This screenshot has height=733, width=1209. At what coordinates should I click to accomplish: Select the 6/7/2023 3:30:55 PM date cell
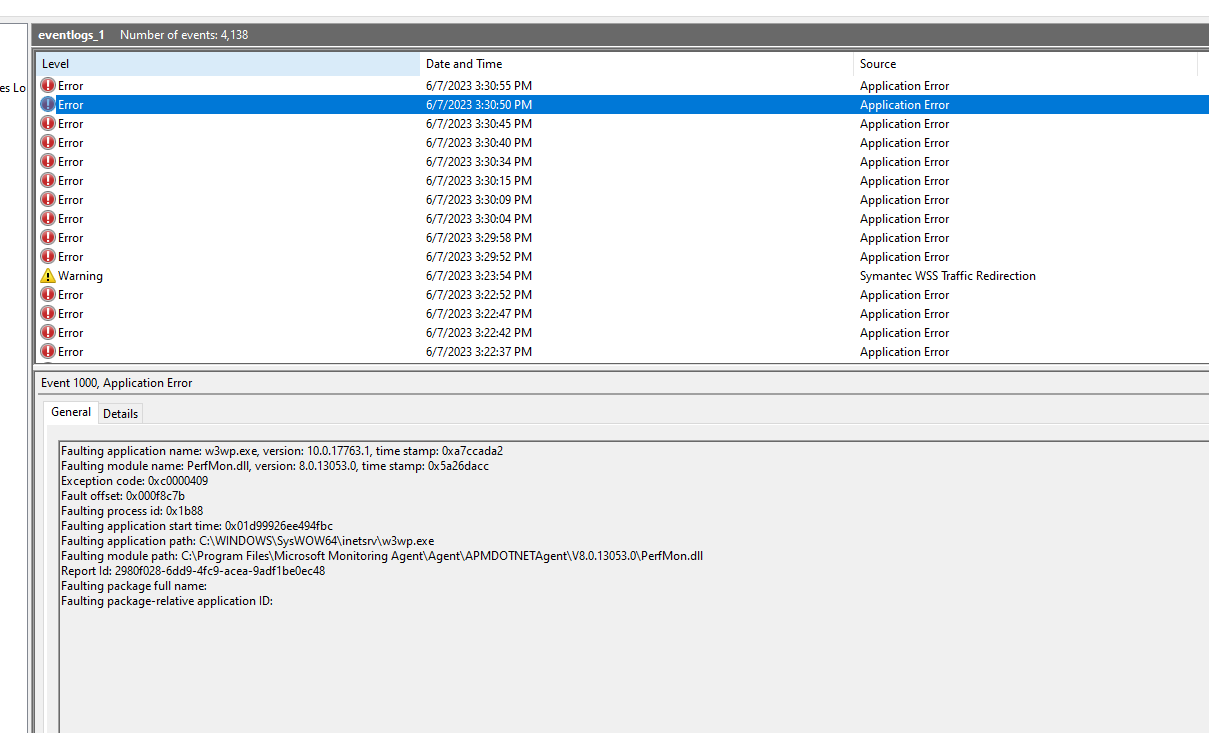point(479,86)
